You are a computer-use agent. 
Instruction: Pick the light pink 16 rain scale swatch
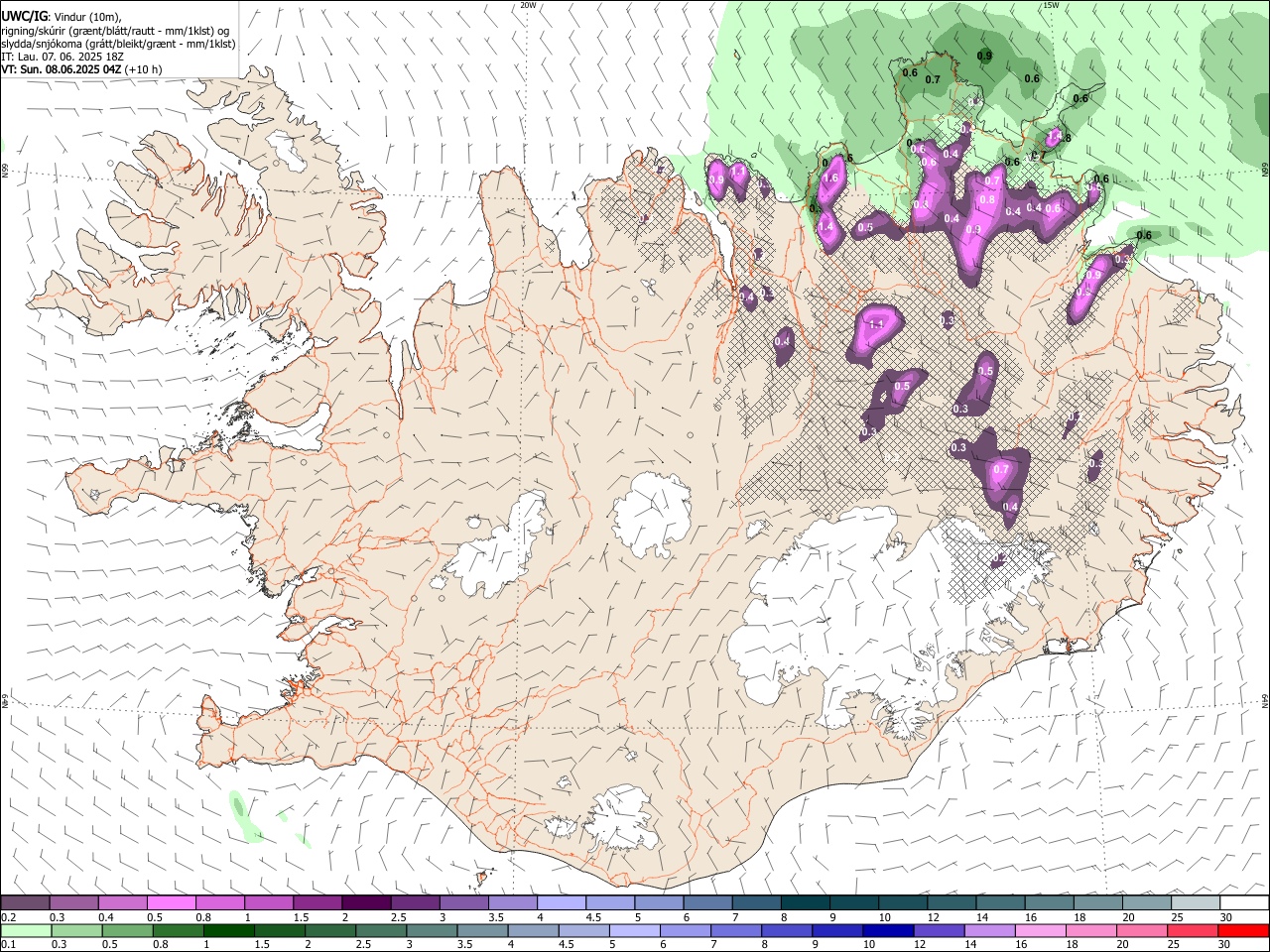(1040, 931)
